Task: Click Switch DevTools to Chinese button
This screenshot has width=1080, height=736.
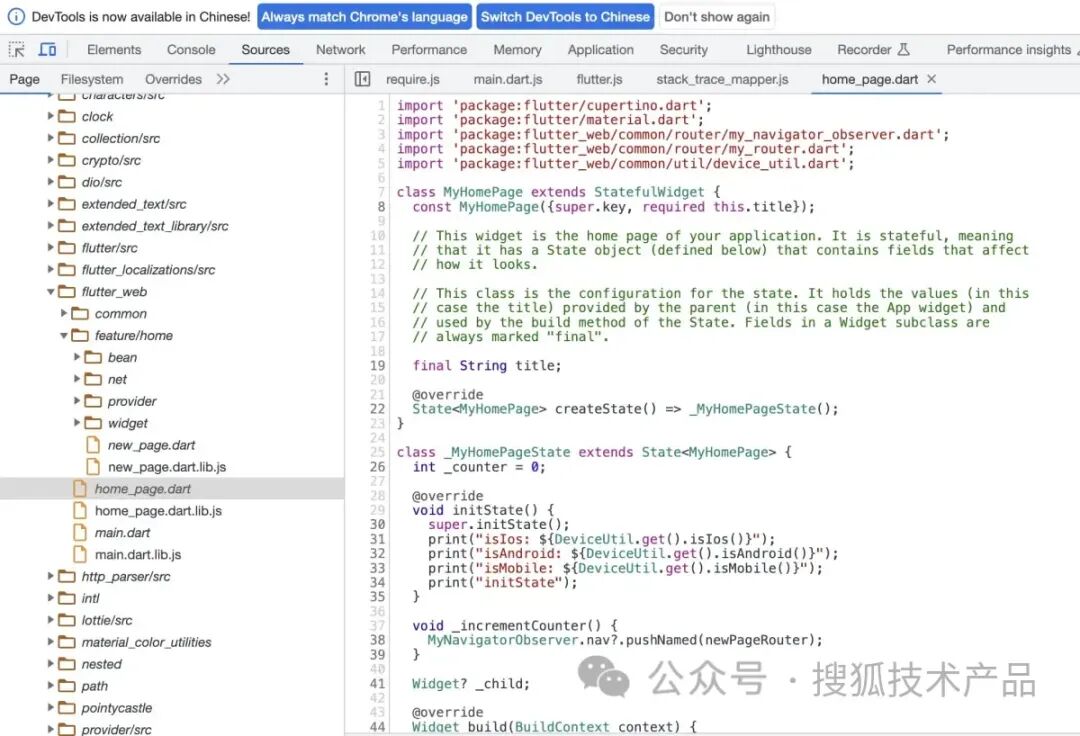Action: (x=565, y=17)
